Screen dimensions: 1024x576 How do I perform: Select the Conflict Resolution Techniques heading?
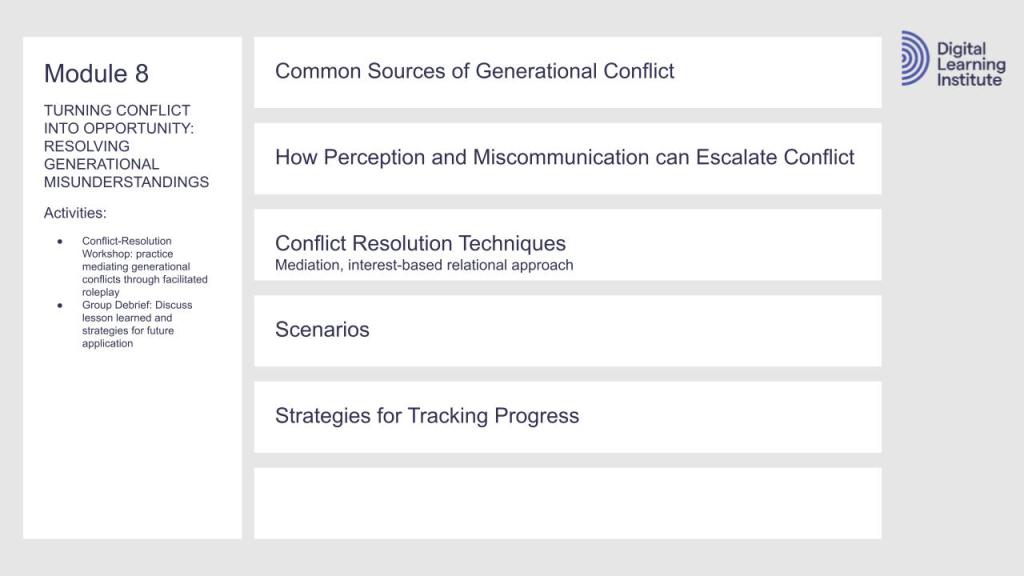pos(420,243)
